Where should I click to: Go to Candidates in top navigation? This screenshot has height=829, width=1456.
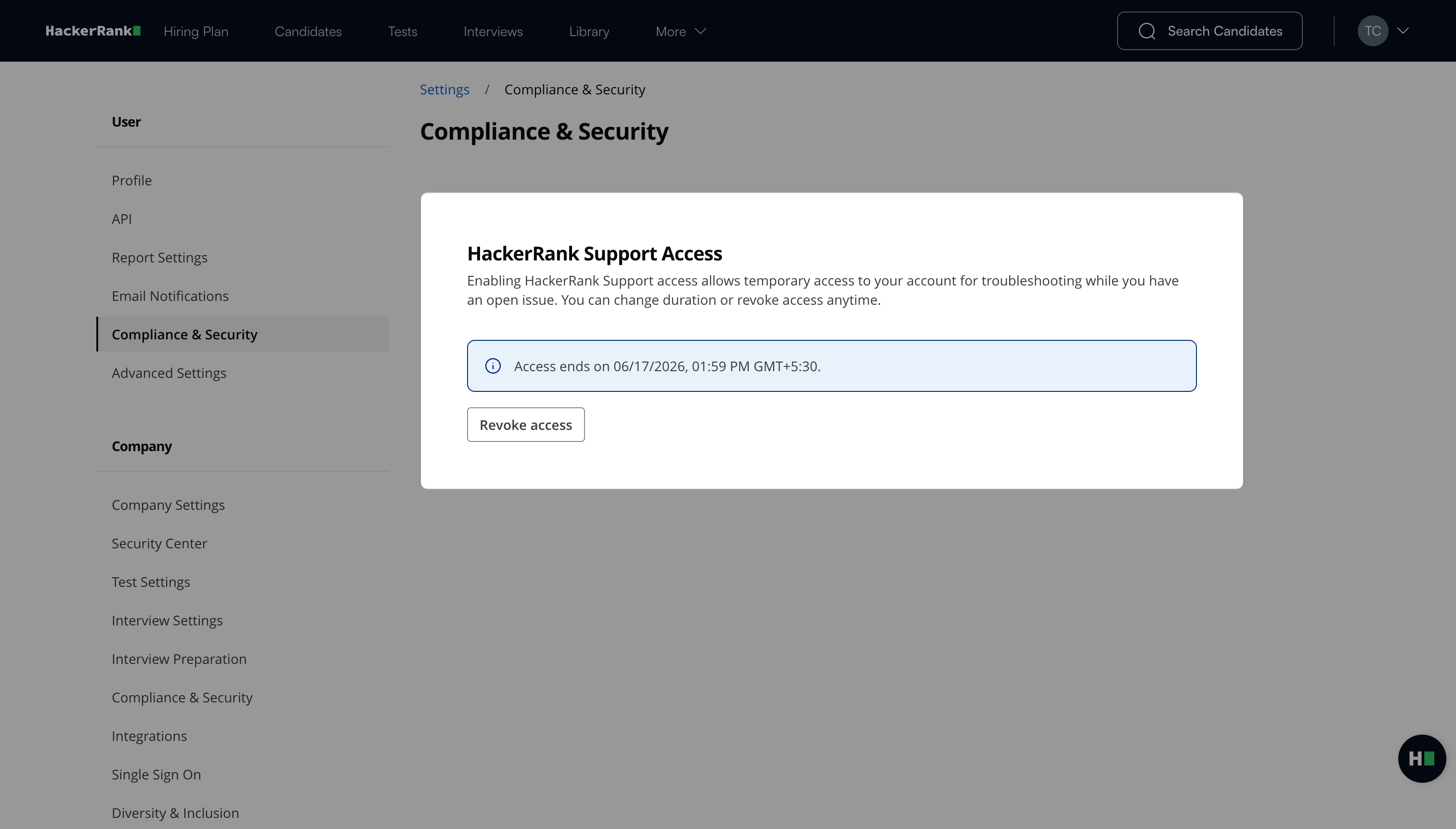point(308,31)
